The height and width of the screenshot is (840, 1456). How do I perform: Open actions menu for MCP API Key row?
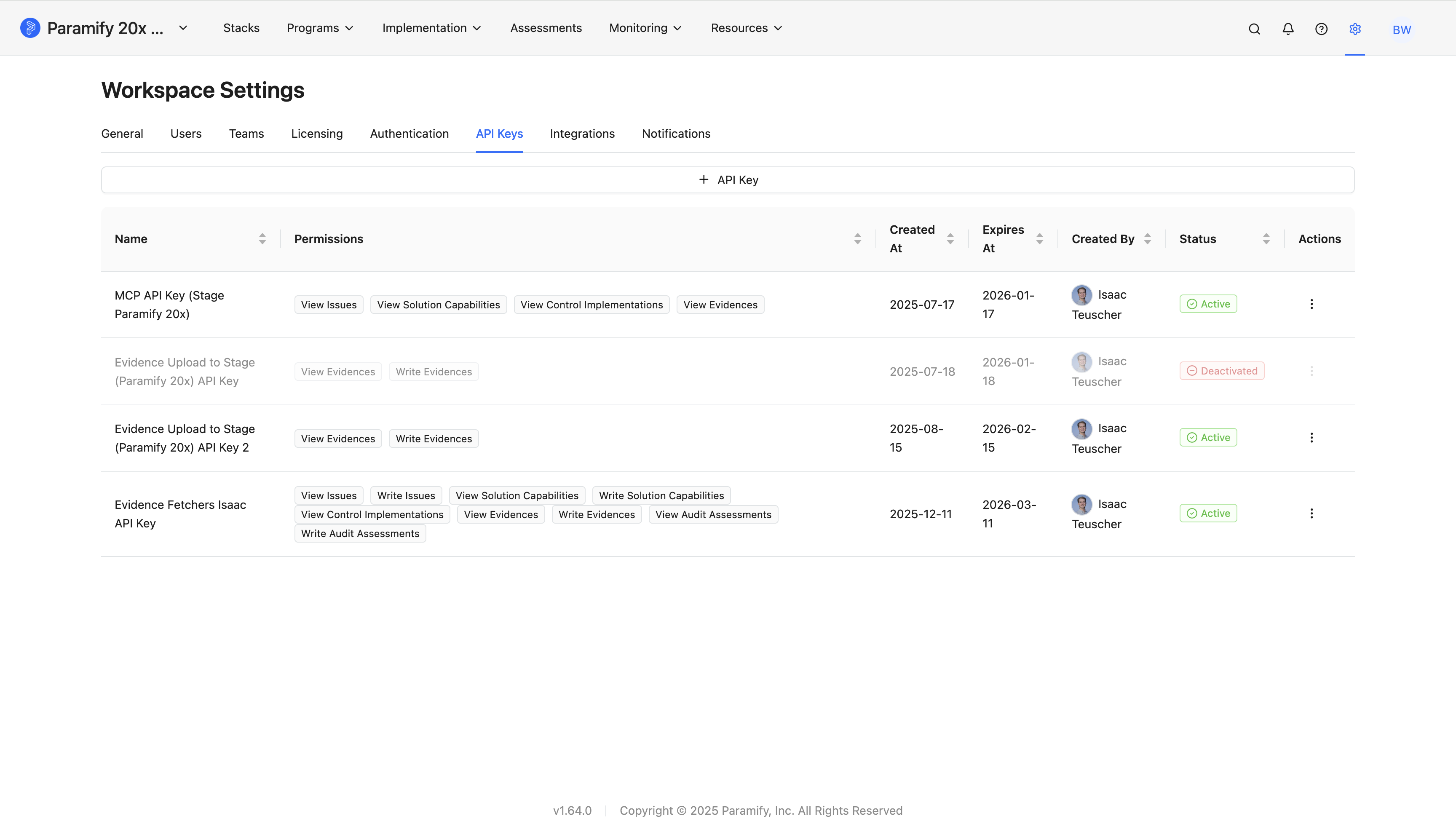click(1311, 304)
